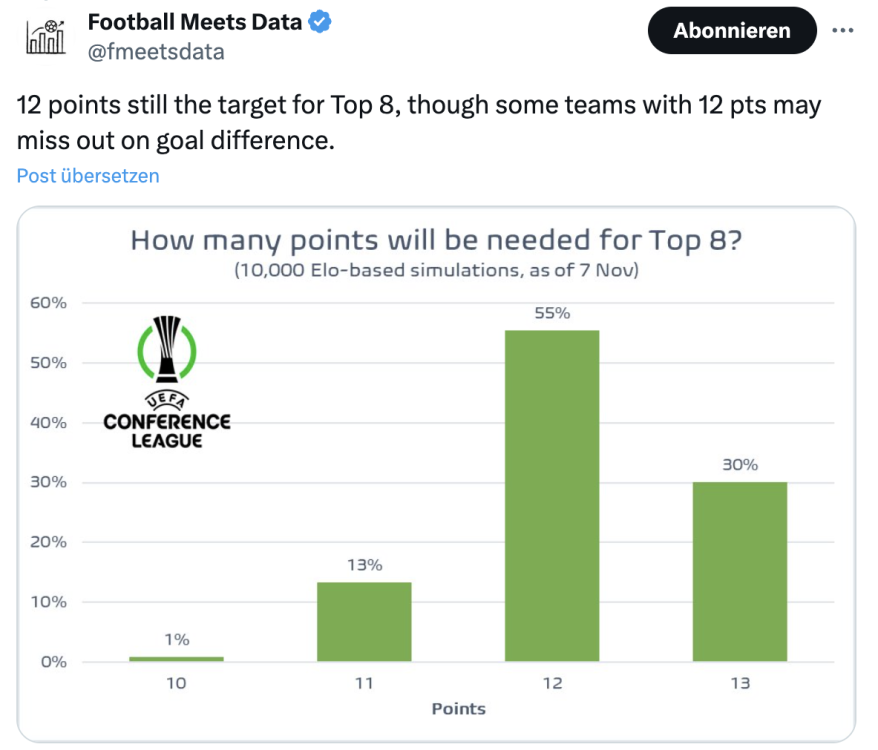Click the Elo-based simulations subtitle

[436, 270]
